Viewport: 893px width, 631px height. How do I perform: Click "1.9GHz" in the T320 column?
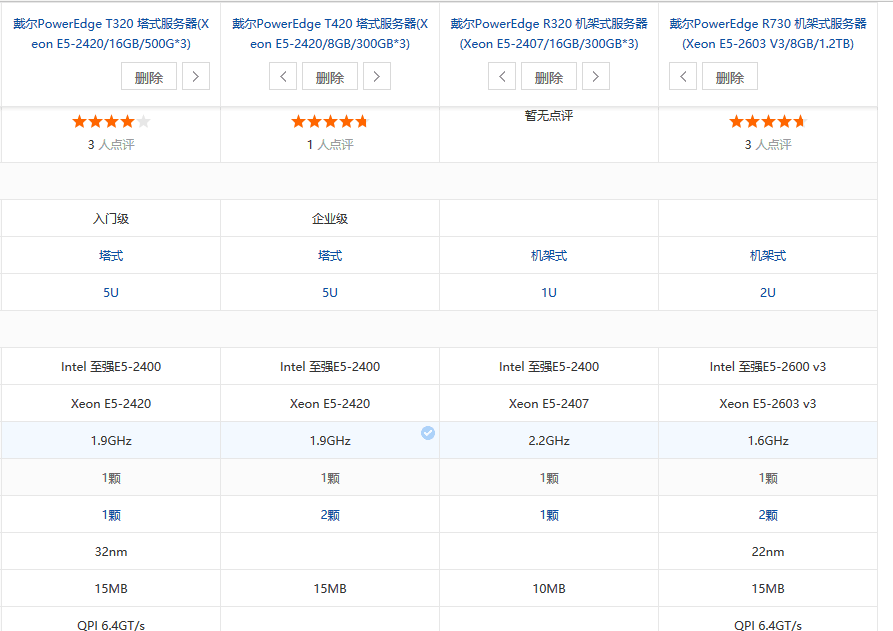pos(111,441)
